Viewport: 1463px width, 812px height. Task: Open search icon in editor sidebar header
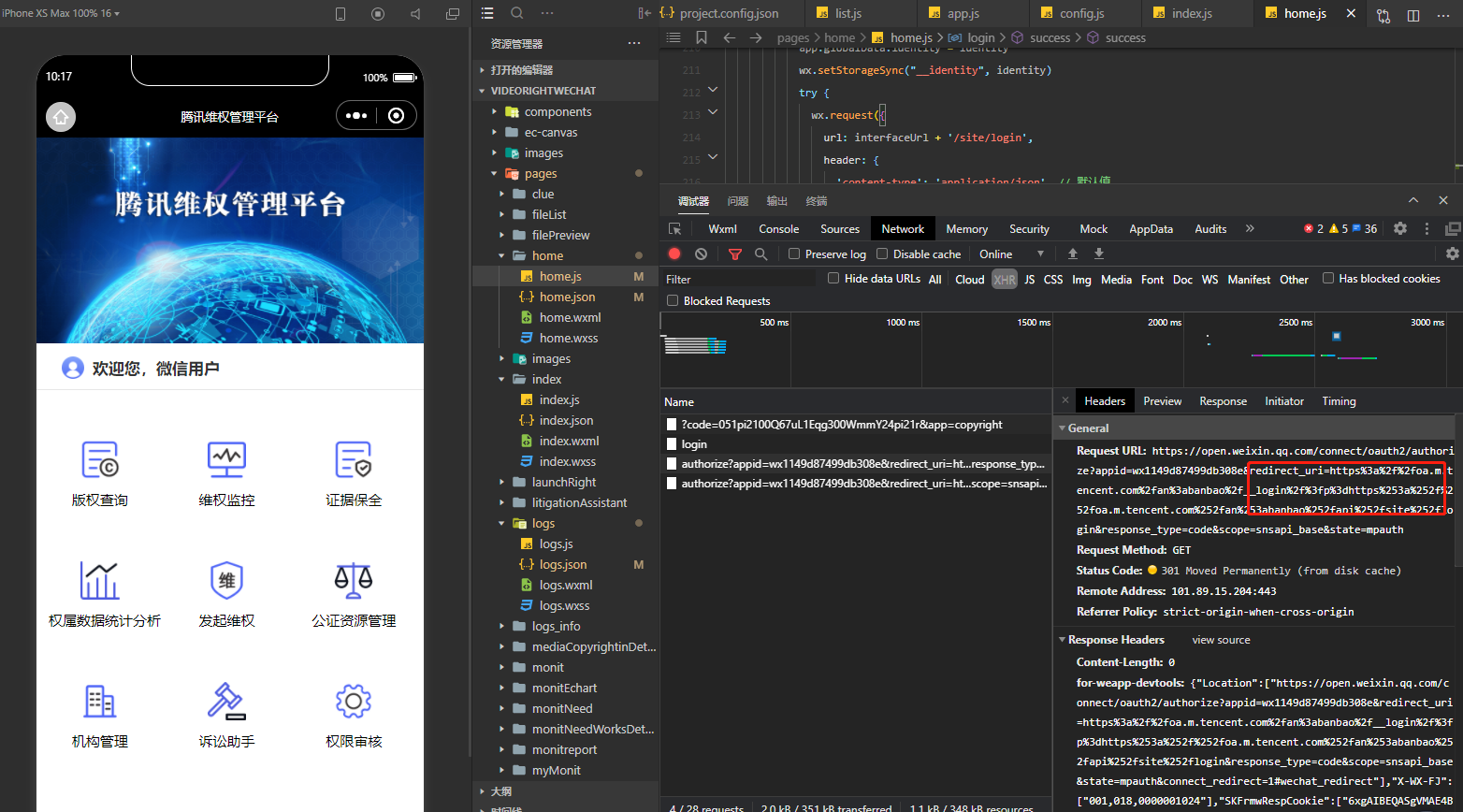click(517, 13)
